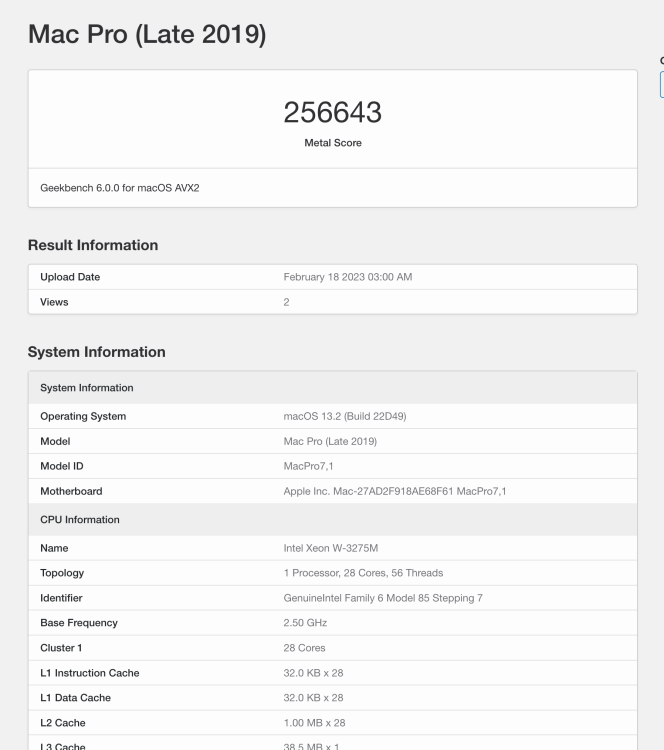Click the Motherboard value Apple Inc. Mac-27AD2F918AE68F61

[x=395, y=491]
